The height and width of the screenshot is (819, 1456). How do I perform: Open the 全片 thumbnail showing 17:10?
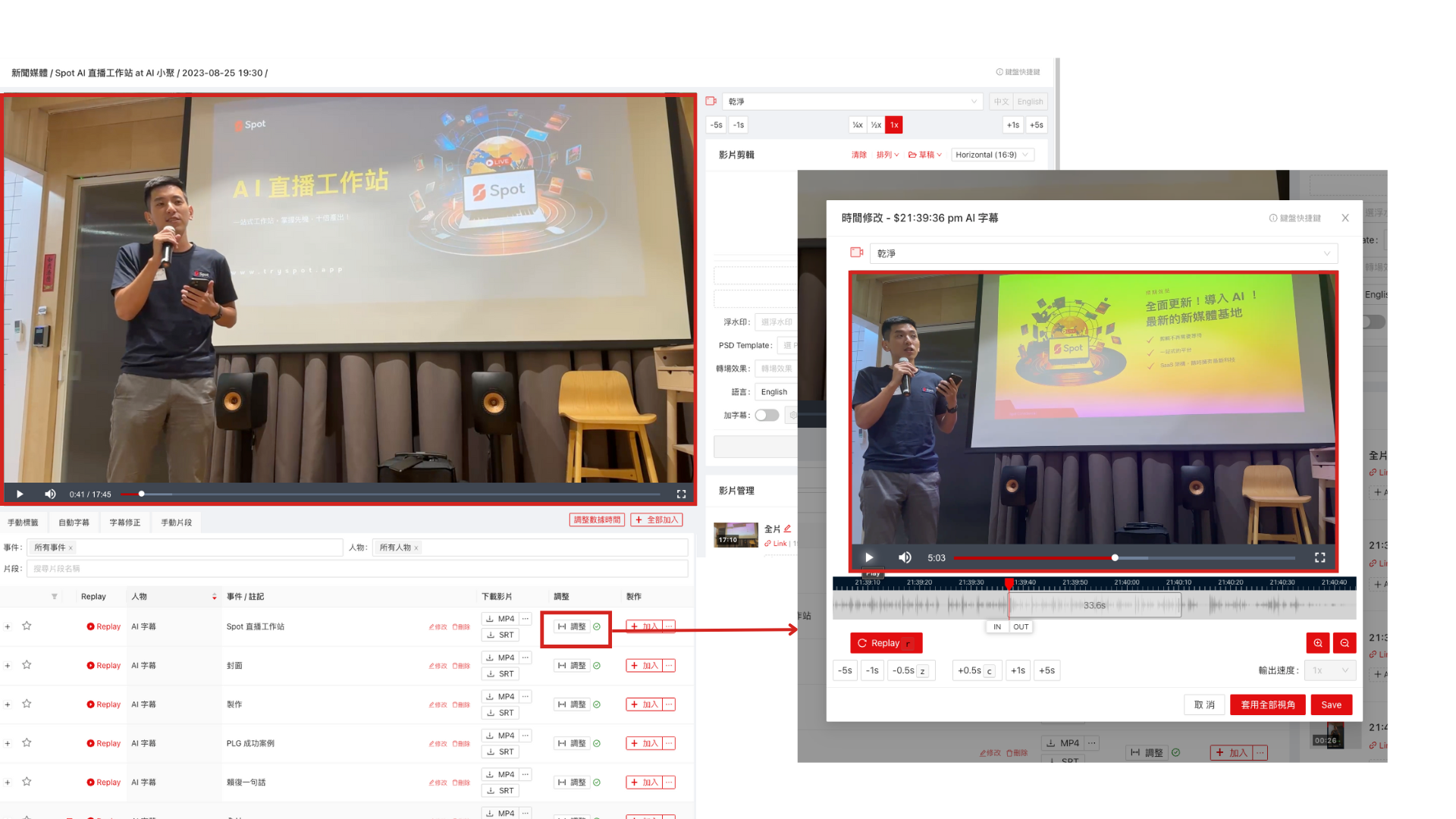coord(736,535)
